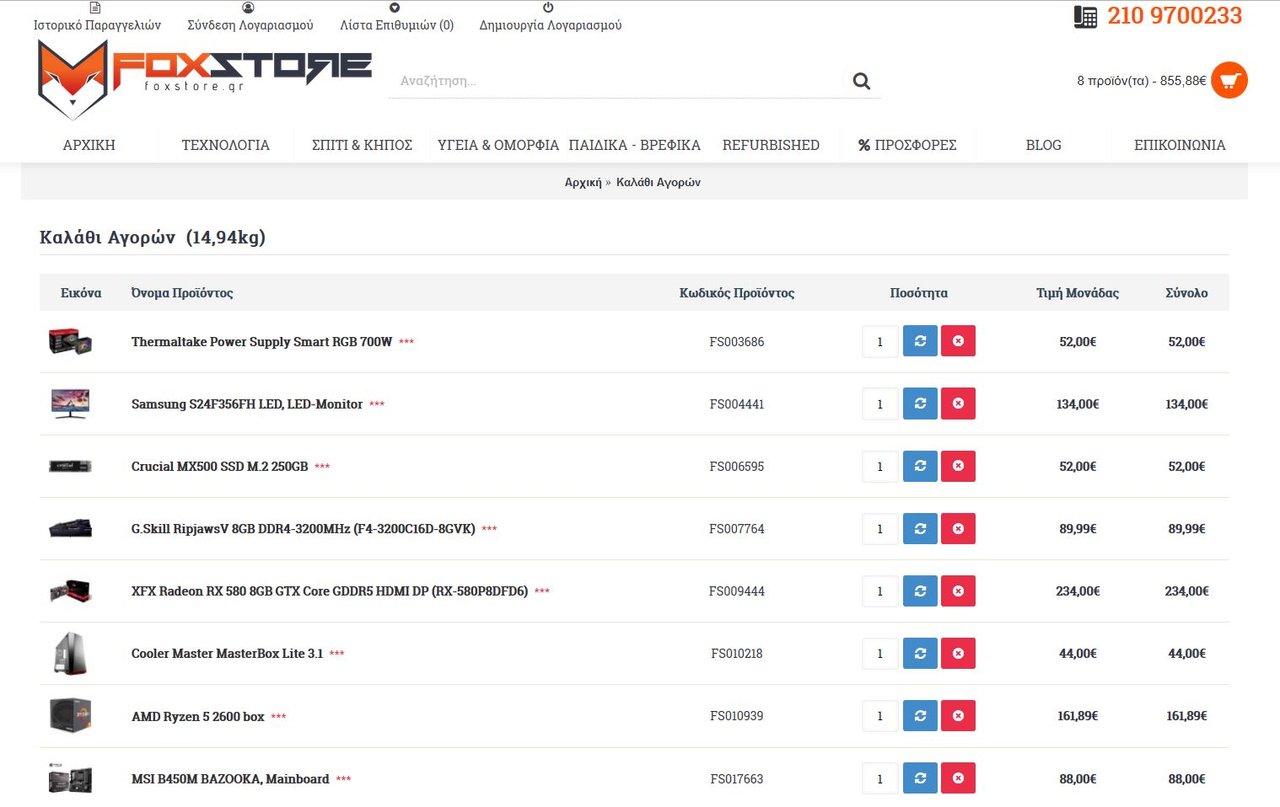
Task: Open the orange shopping cart icon
Action: click(1229, 80)
